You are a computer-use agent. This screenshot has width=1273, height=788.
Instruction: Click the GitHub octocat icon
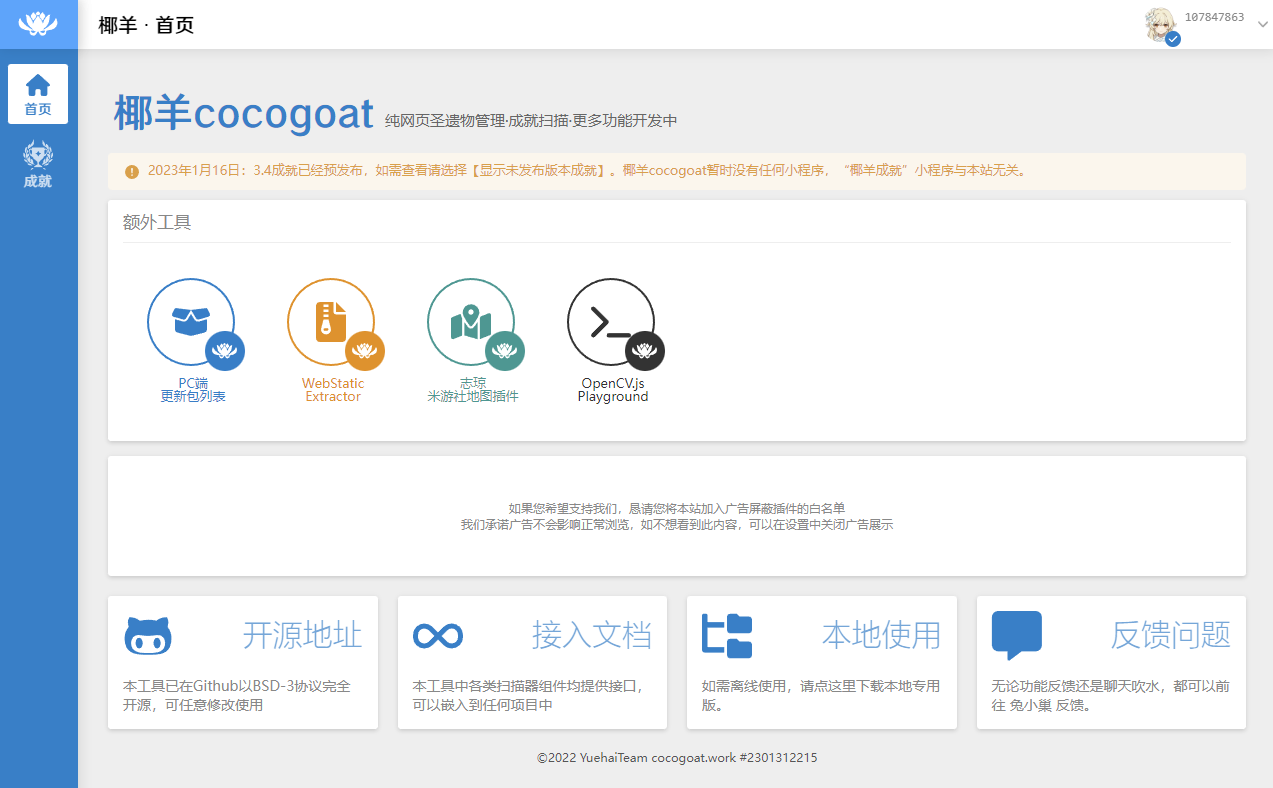pos(148,636)
